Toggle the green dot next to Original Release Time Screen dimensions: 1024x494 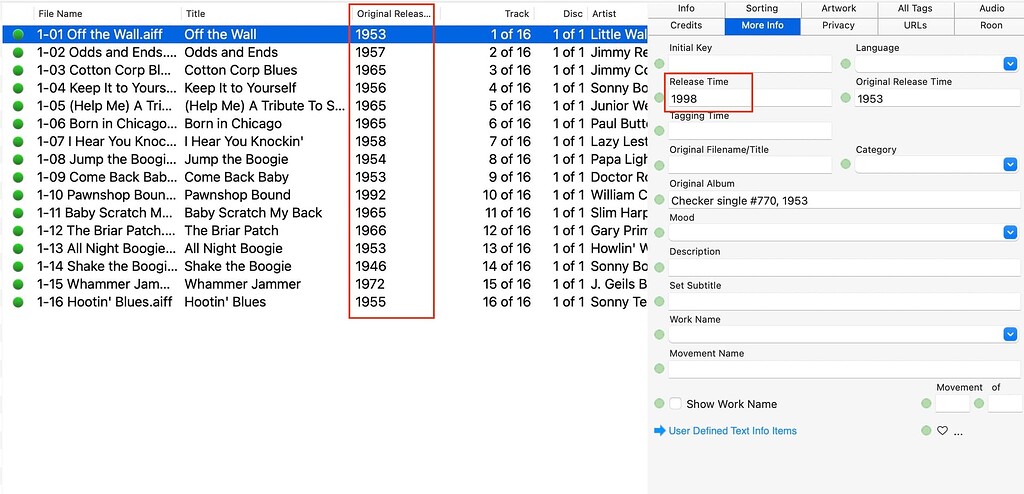(x=846, y=98)
